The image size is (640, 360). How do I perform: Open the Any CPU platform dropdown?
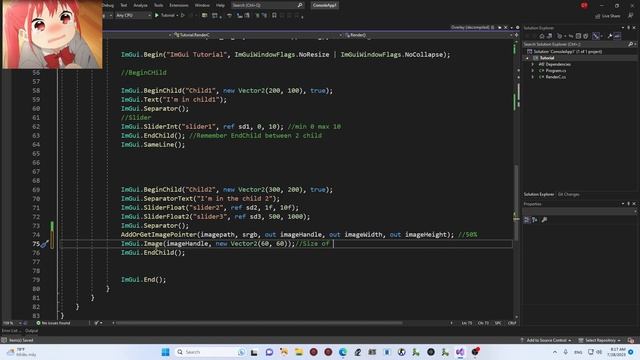pyautogui.click(x=133, y=15)
